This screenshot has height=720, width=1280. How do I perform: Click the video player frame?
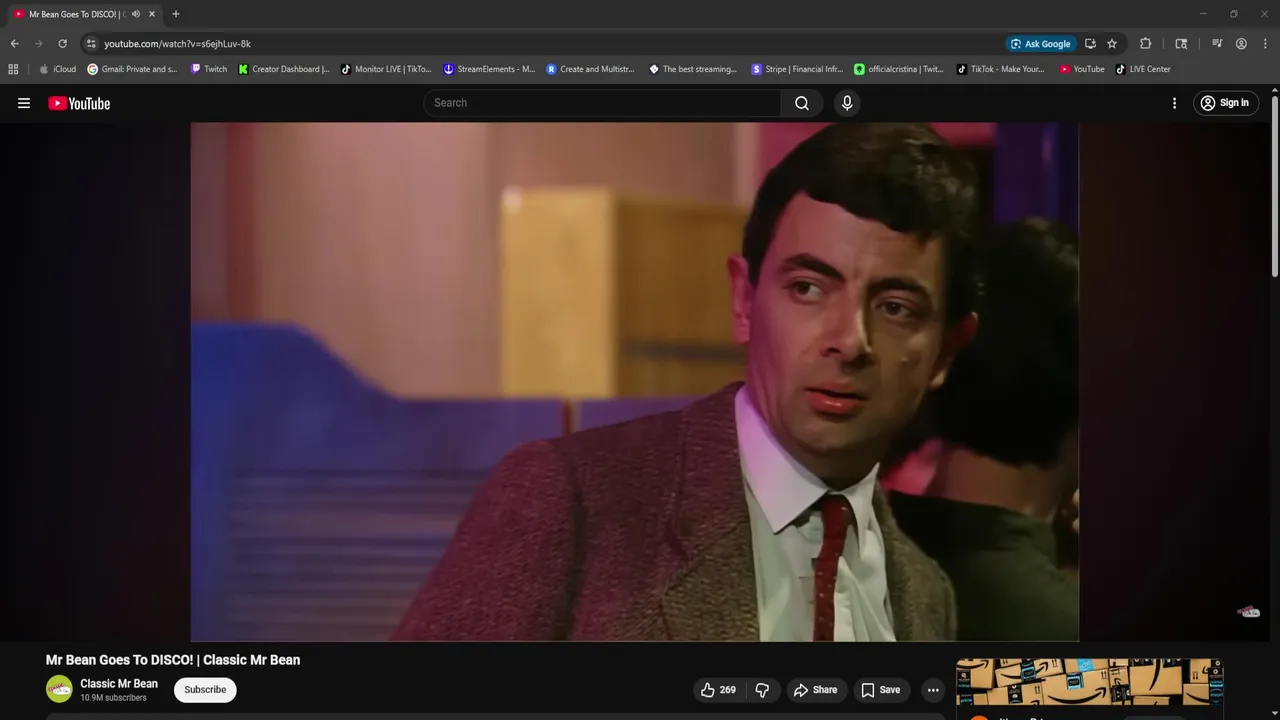[635, 381]
